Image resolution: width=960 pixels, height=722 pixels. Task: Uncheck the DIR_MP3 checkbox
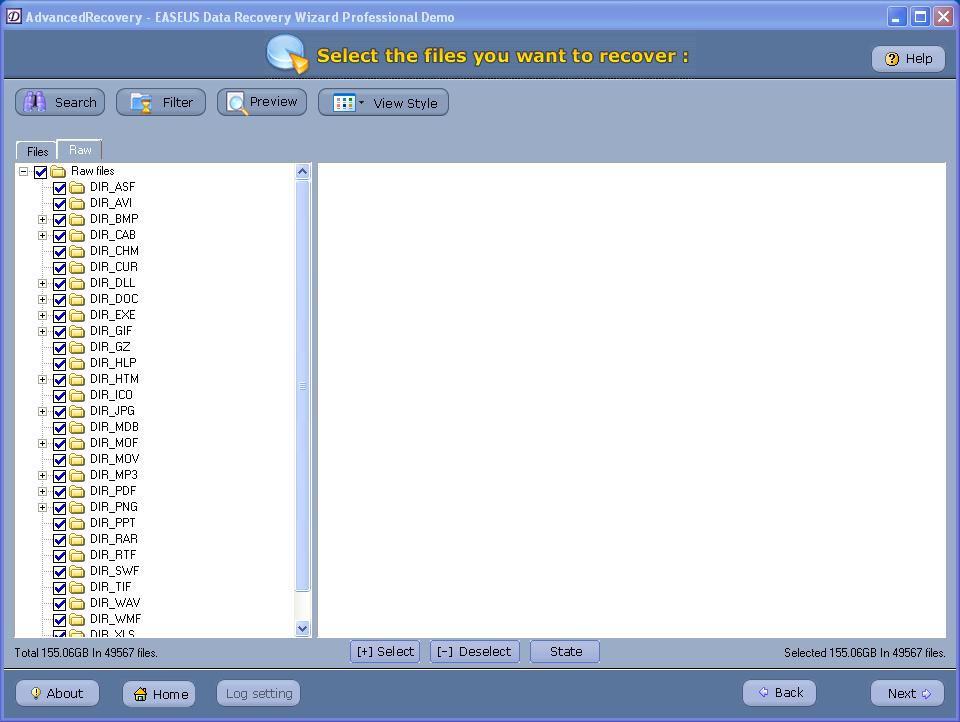point(59,476)
